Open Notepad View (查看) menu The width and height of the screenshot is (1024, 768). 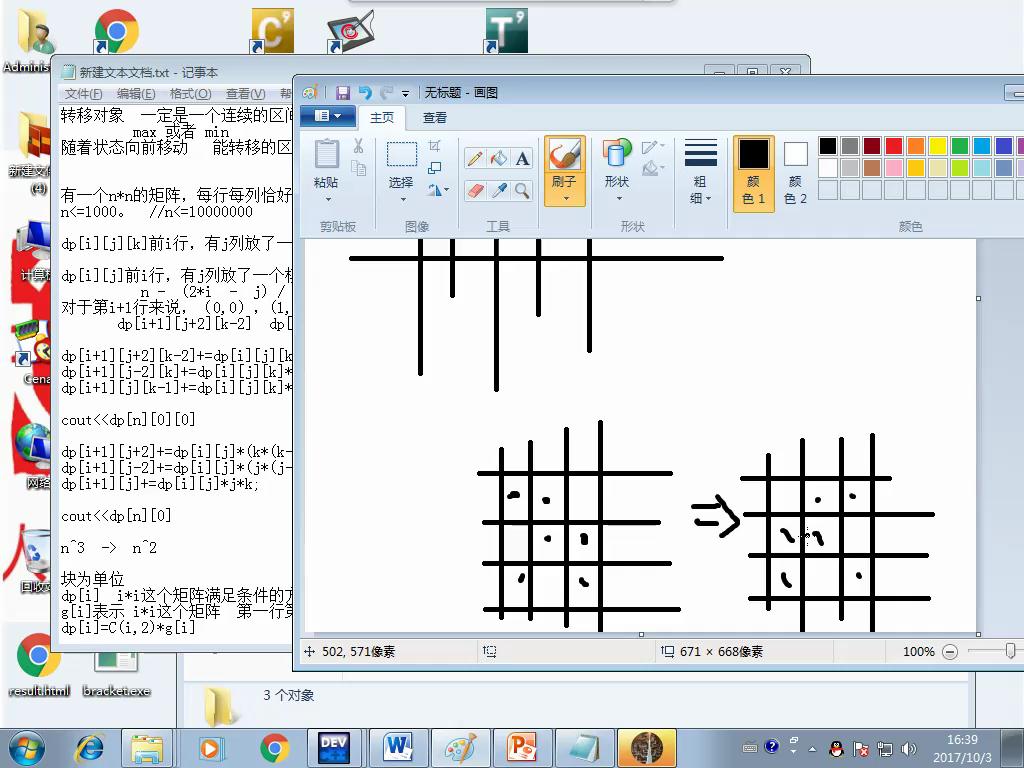(x=245, y=94)
